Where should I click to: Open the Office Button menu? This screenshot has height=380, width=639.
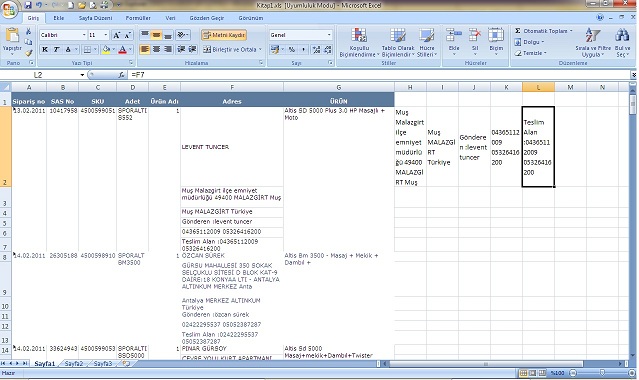coord(9,9)
